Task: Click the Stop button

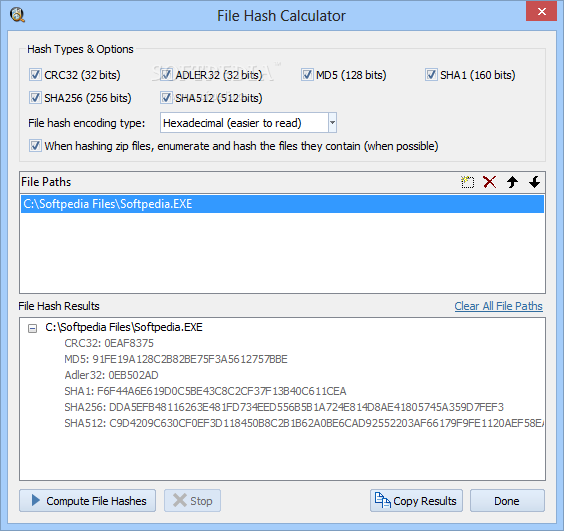Action: (x=192, y=500)
